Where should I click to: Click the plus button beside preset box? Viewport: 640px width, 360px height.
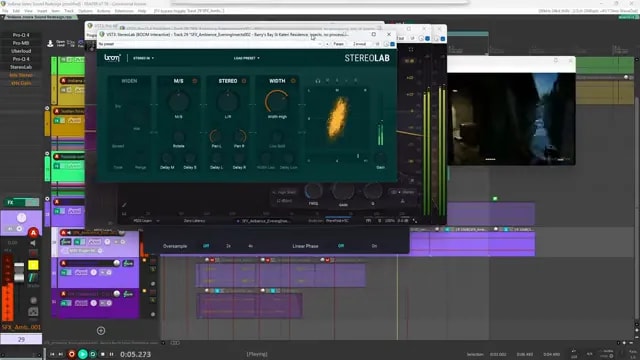point(327,44)
